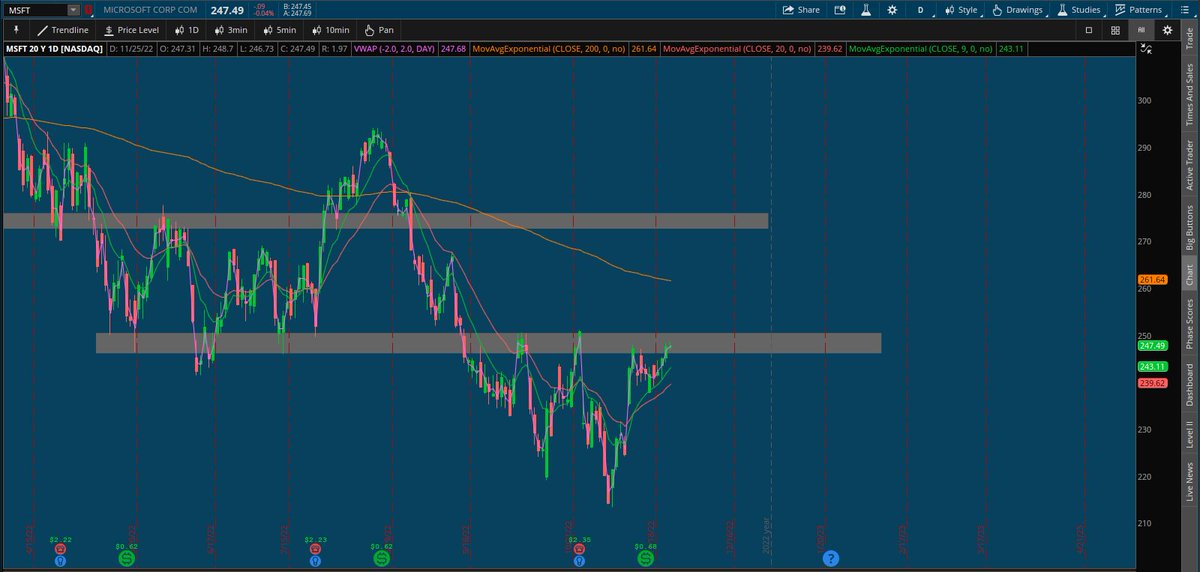
Task: Open the gear icon beside layout buttons
Action: 1167,30
